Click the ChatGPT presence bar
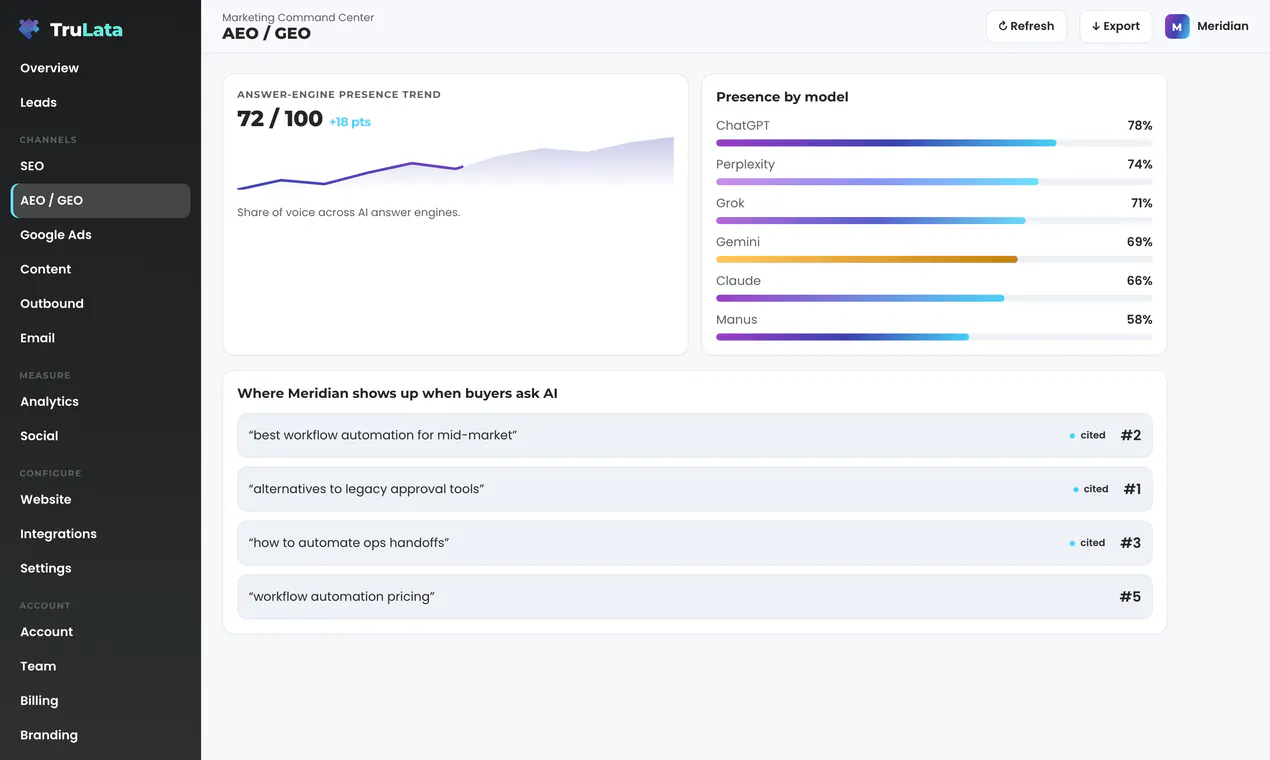The height and width of the screenshot is (760, 1270). tap(886, 143)
